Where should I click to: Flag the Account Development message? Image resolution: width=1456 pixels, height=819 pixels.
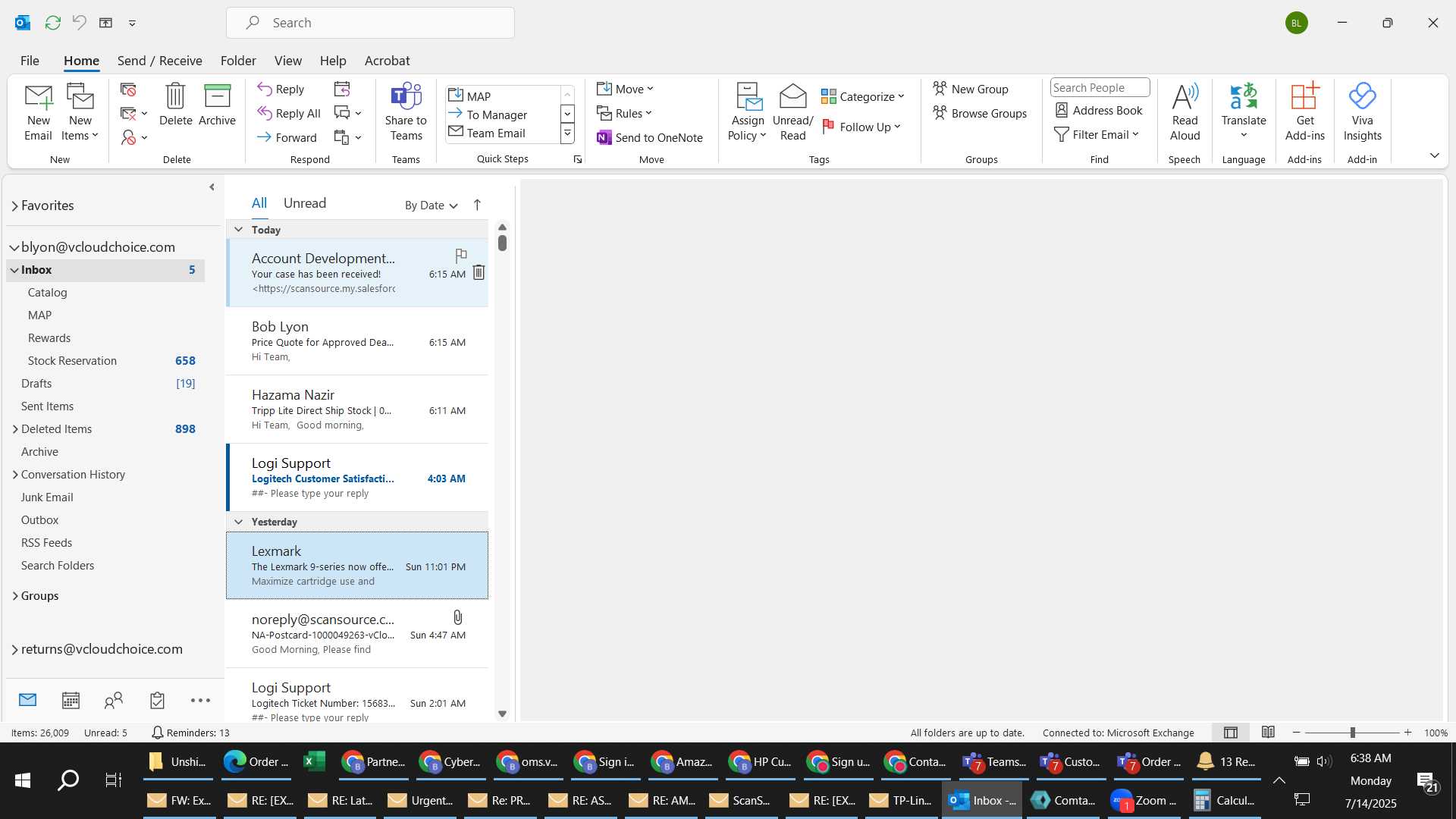click(460, 256)
